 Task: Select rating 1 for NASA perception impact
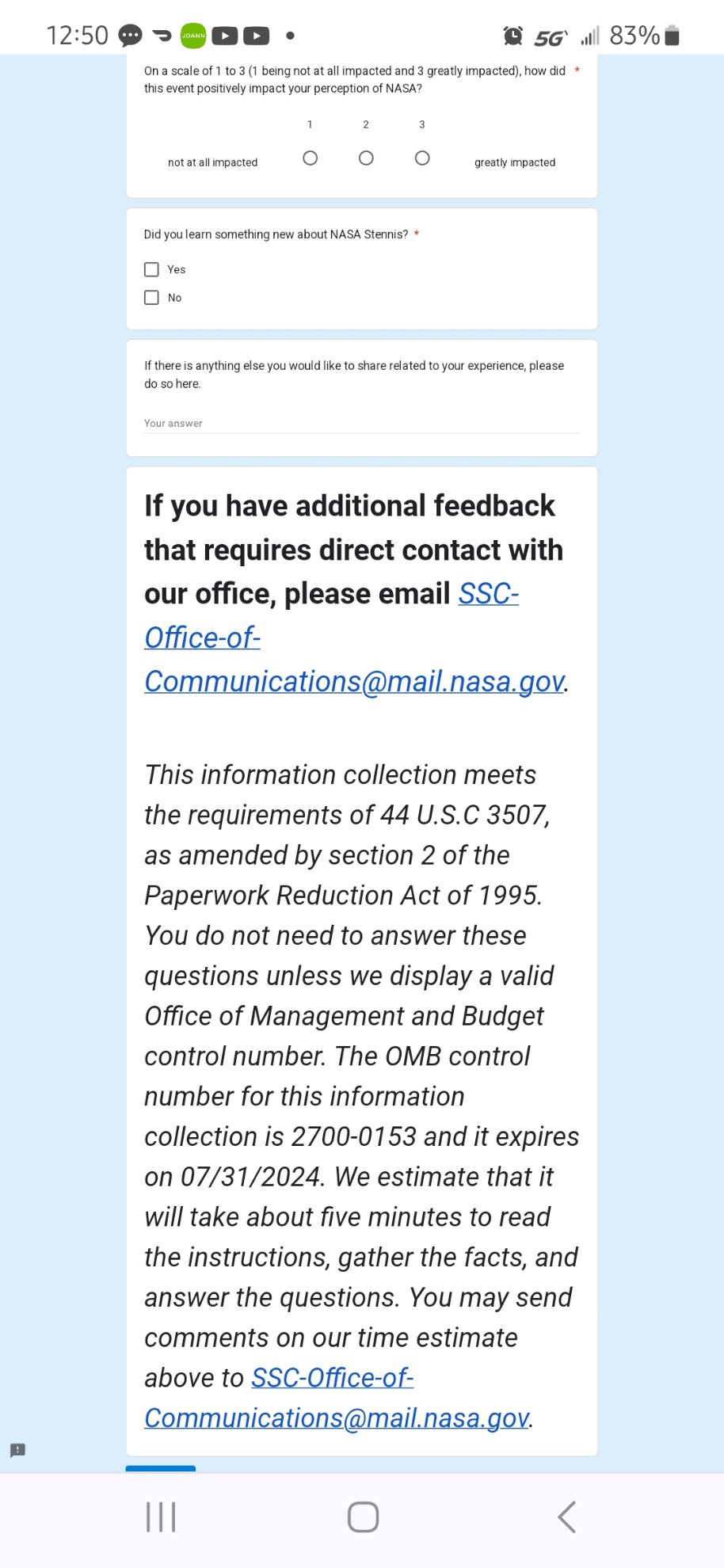311,158
